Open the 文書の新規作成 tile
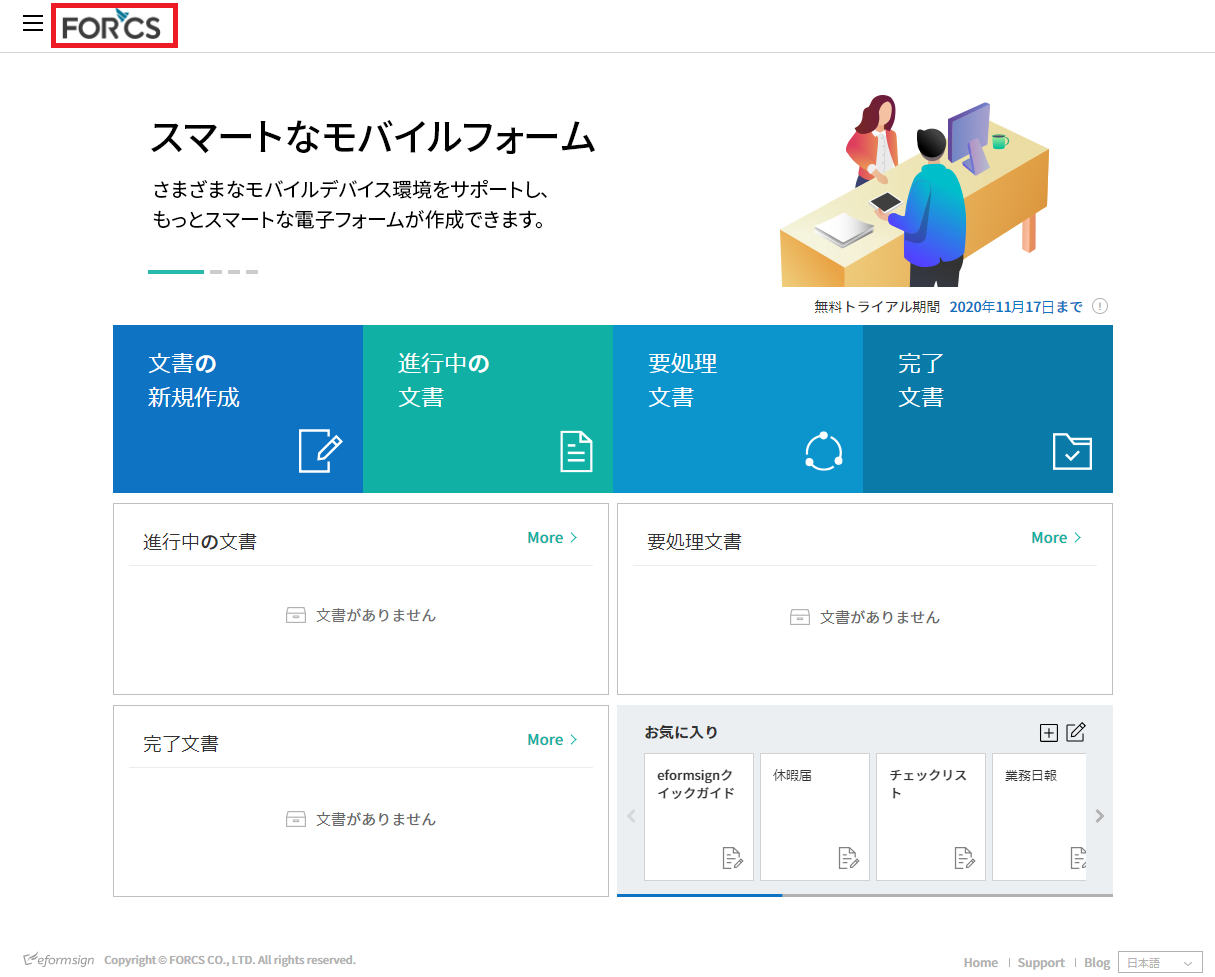The height and width of the screenshot is (977, 1215). pos(238,408)
